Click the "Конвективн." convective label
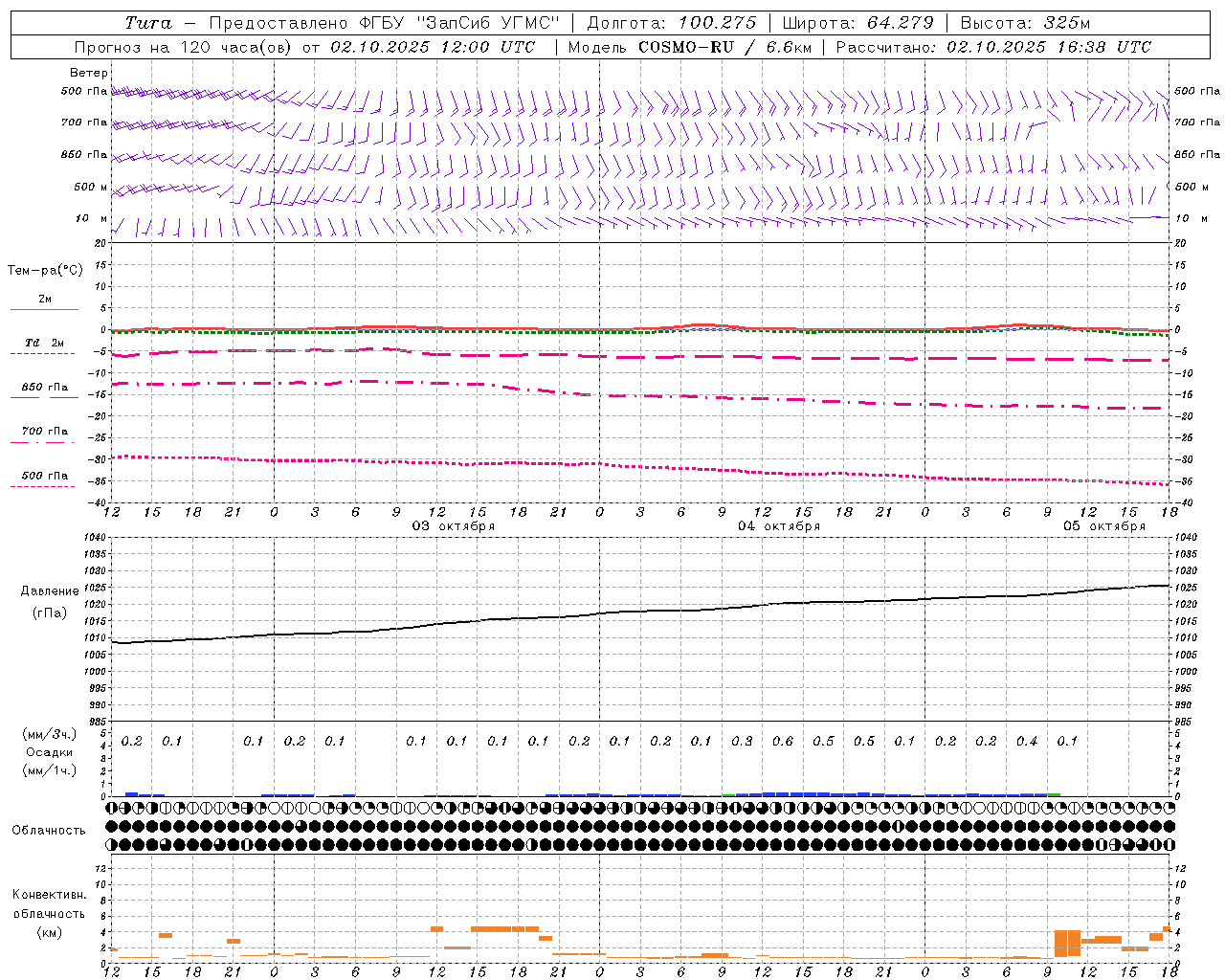This screenshot has width=1225, height=980. pyautogui.click(x=49, y=895)
